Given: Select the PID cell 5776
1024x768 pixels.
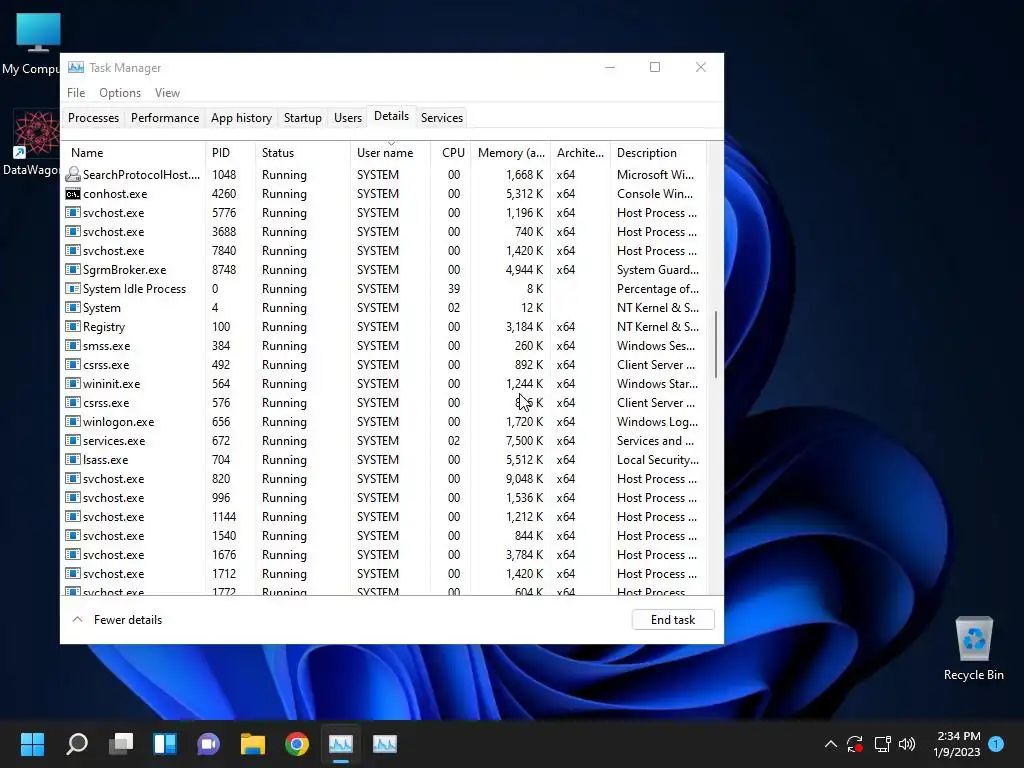Looking at the screenshot, I should click(x=224, y=213).
